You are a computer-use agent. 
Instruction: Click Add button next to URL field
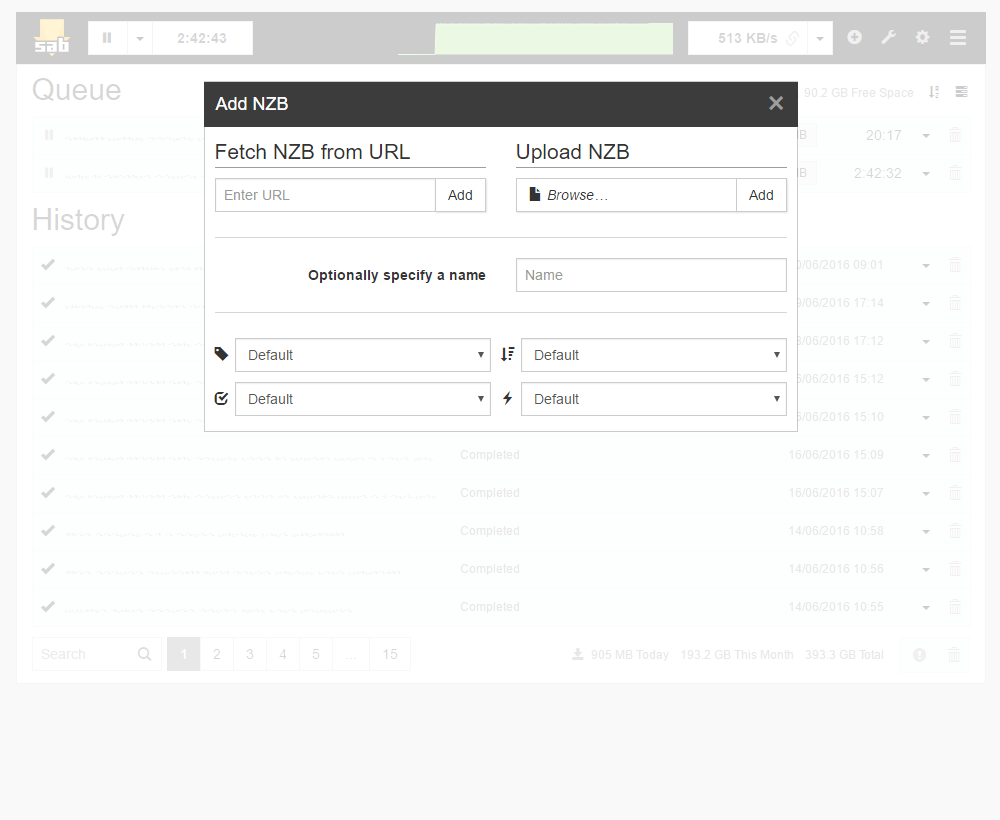tap(460, 195)
